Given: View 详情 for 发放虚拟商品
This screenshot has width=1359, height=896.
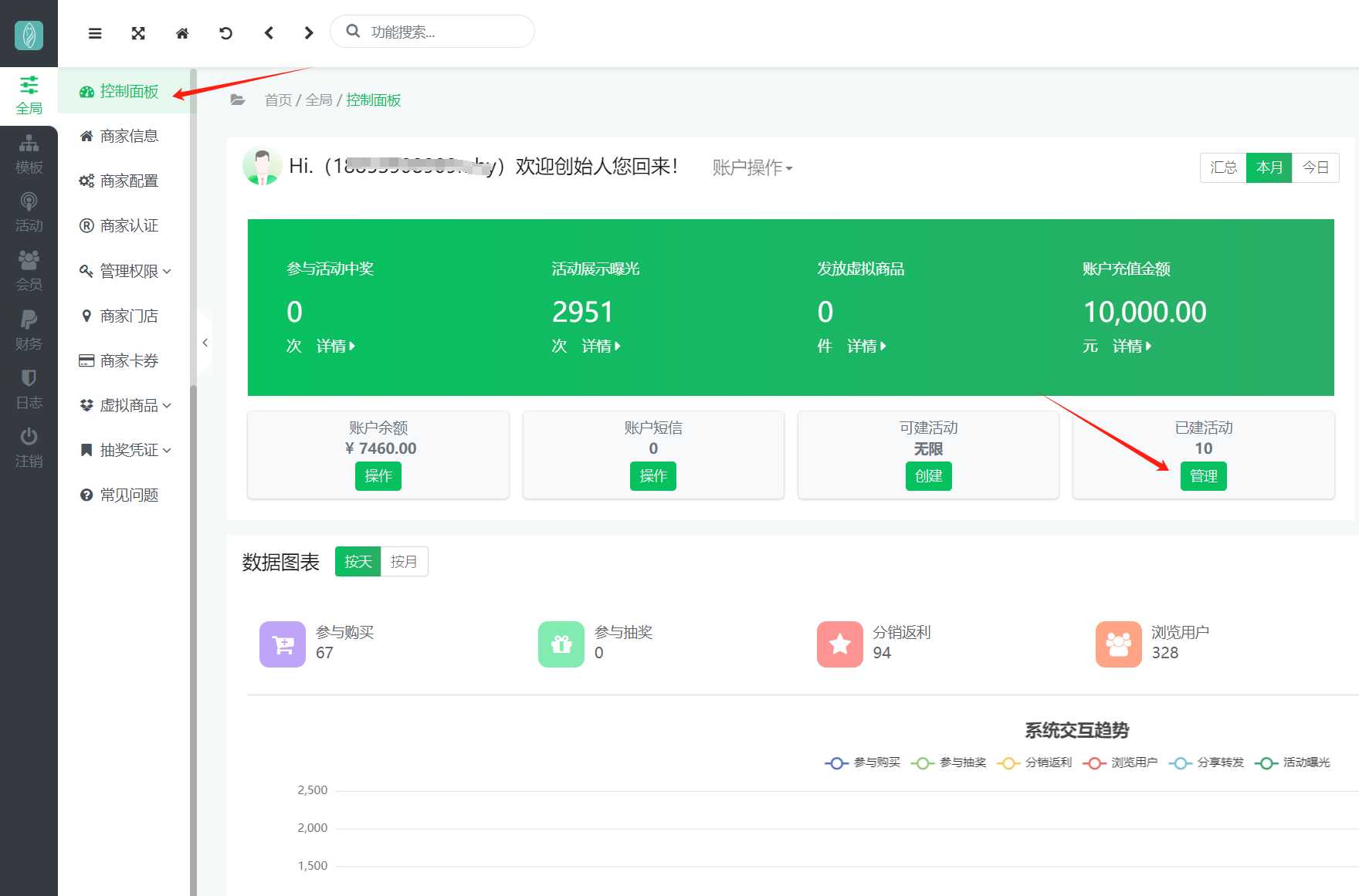Looking at the screenshot, I should pyautogui.click(x=867, y=347).
